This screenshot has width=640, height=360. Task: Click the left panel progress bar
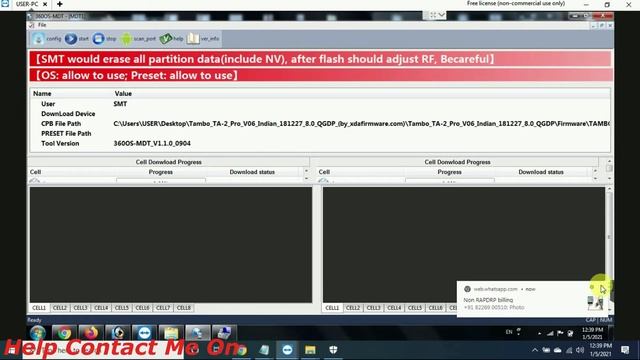161,180
